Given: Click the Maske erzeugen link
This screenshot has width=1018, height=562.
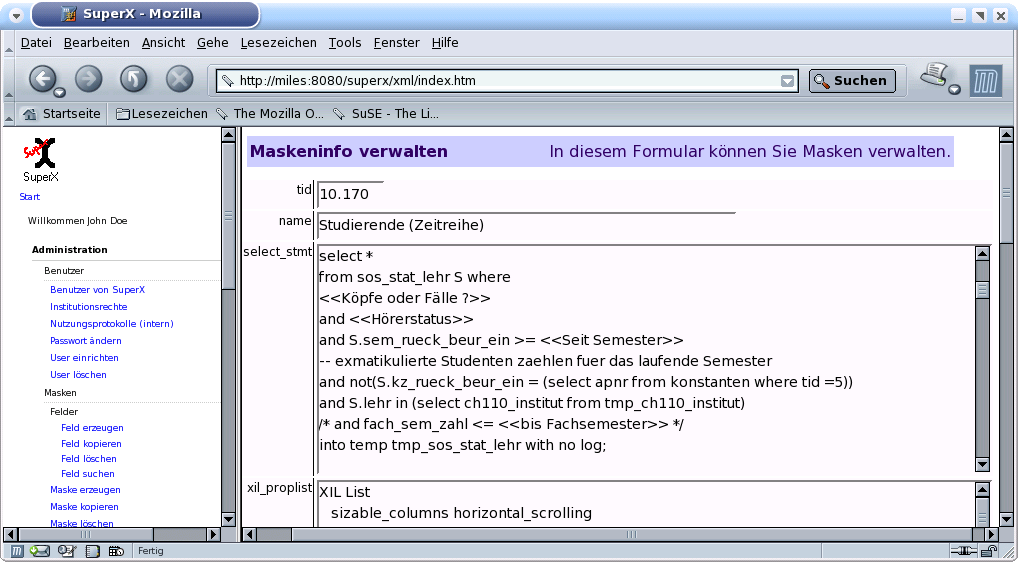Looking at the screenshot, I should pos(85,489).
